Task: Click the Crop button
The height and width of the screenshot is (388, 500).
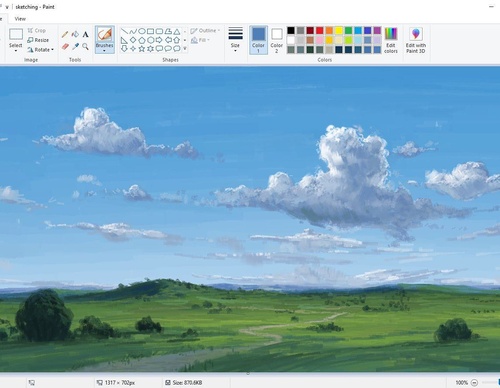Action: point(37,31)
